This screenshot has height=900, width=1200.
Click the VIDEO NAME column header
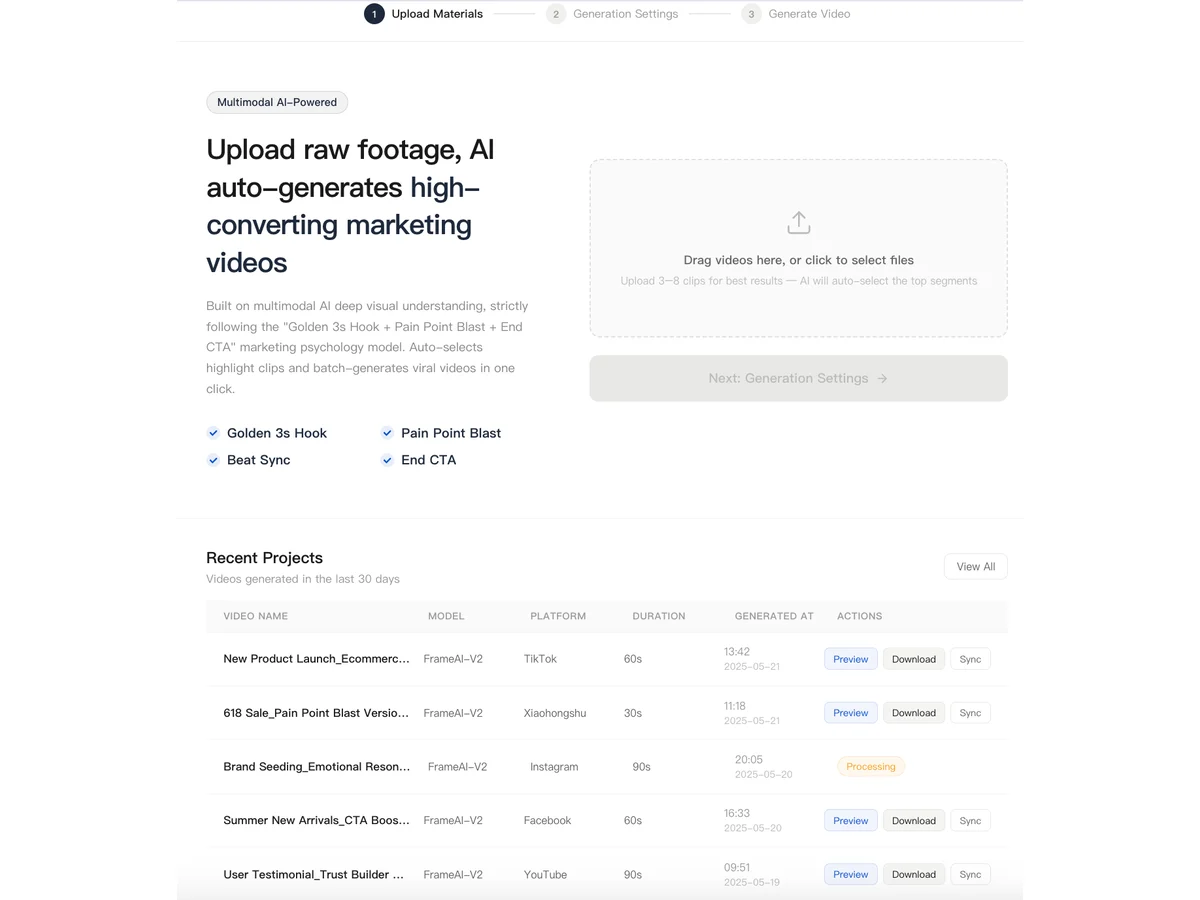click(x=255, y=616)
